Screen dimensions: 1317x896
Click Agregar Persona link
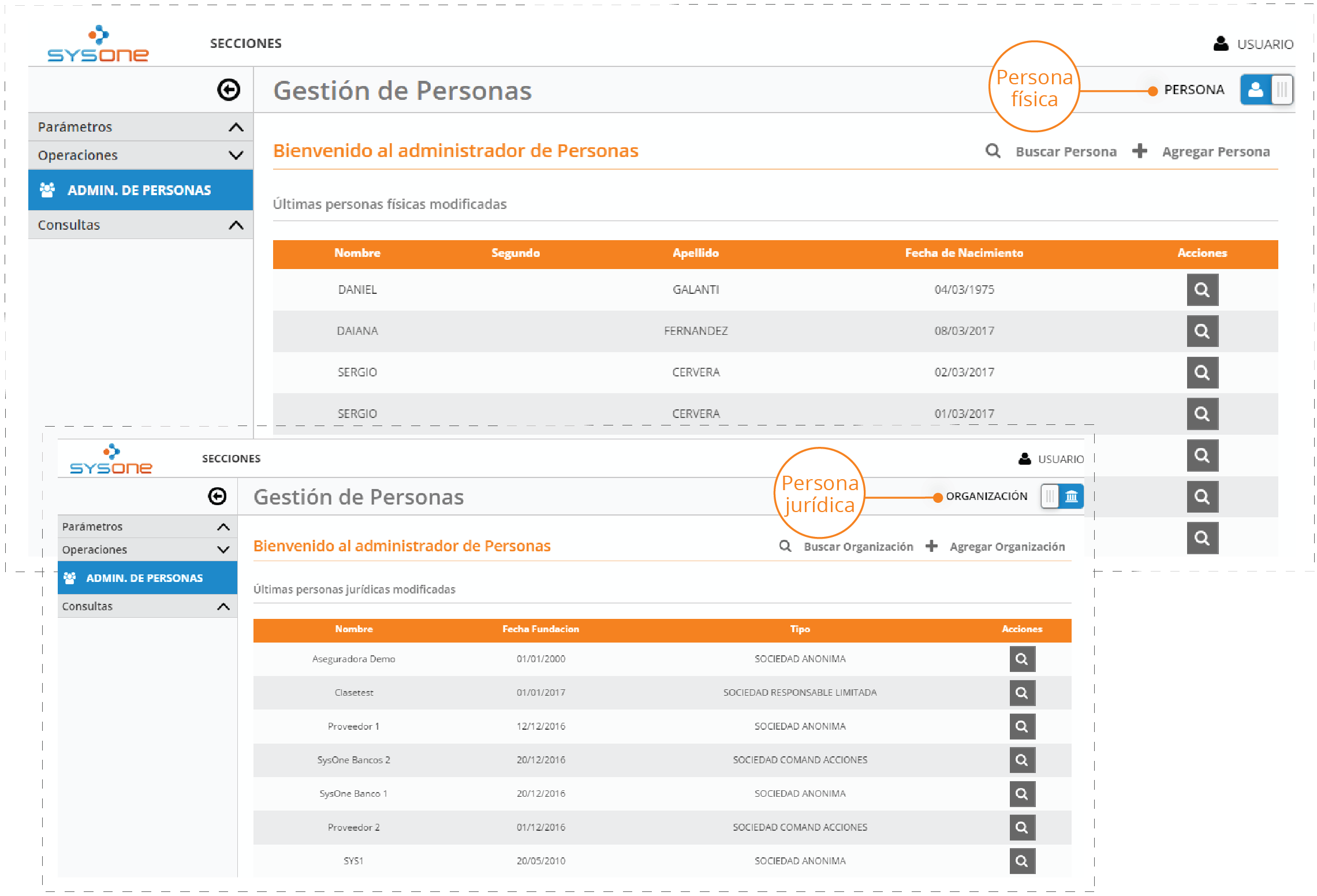tap(1215, 152)
